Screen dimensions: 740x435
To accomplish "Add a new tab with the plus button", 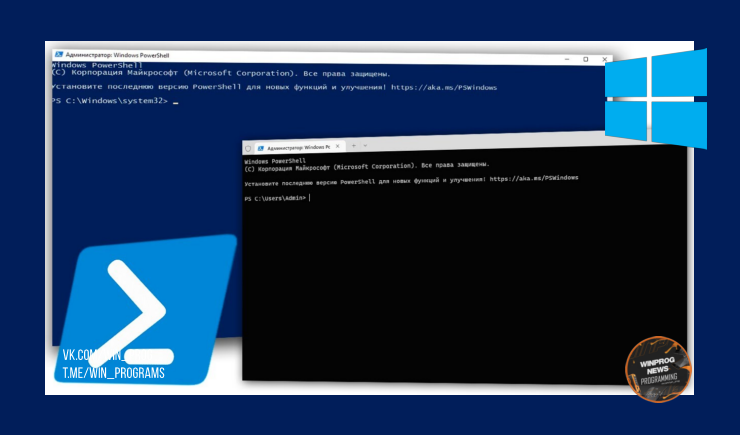I will click(x=353, y=146).
